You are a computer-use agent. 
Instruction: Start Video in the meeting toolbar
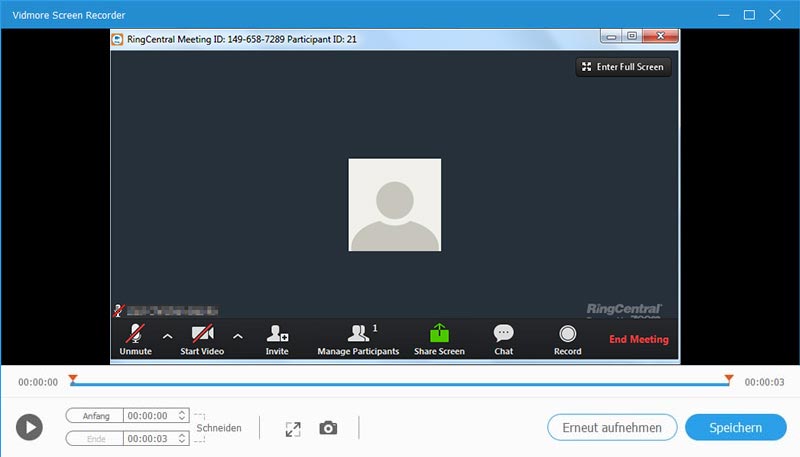(203, 339)
